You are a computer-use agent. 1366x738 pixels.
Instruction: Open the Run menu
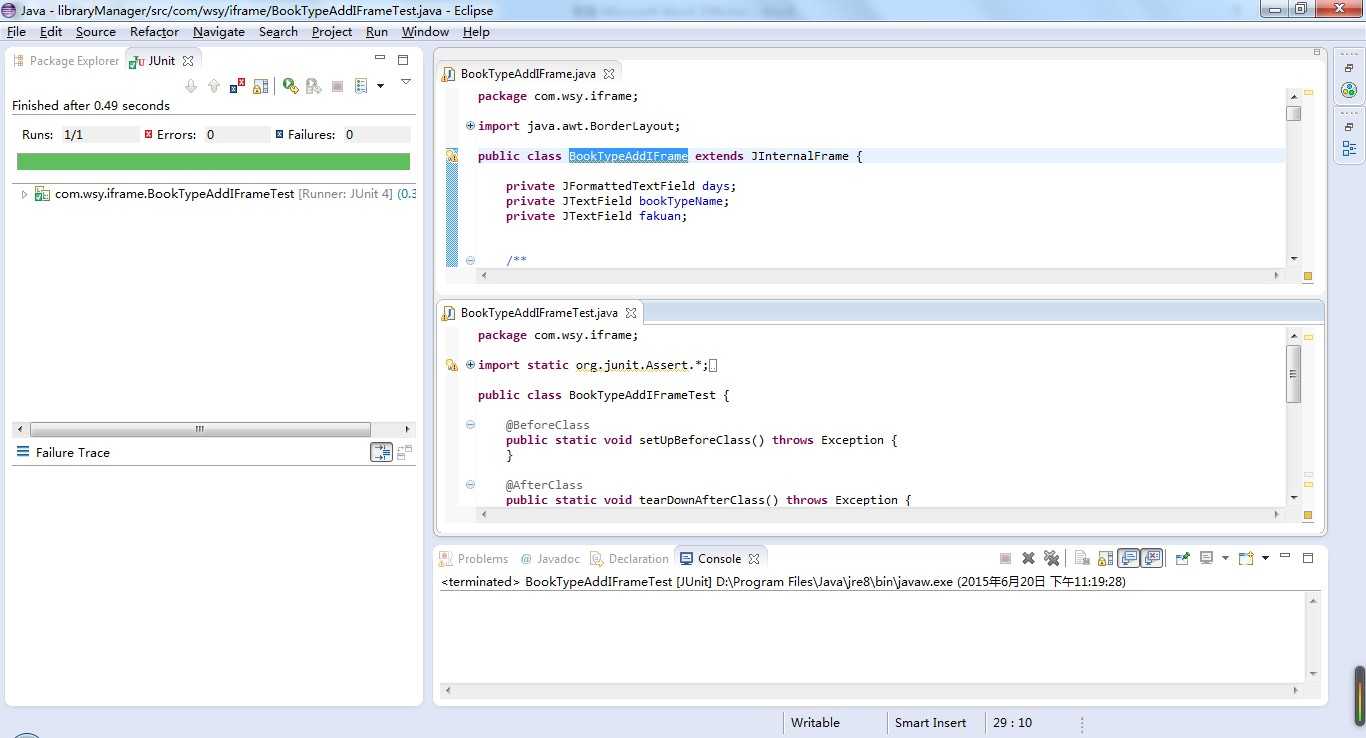(x=377, y=32)
